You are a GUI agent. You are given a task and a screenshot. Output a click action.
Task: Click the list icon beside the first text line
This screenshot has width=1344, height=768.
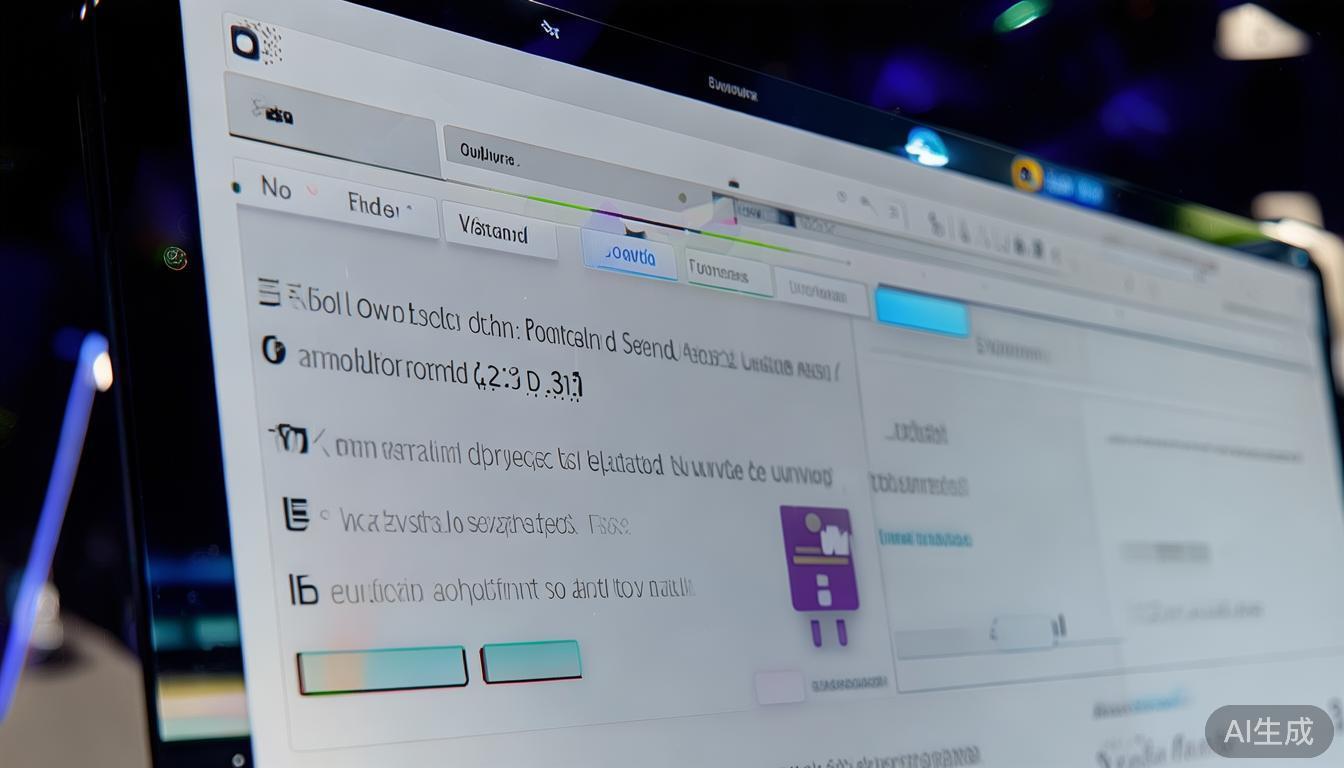point(270,292)
